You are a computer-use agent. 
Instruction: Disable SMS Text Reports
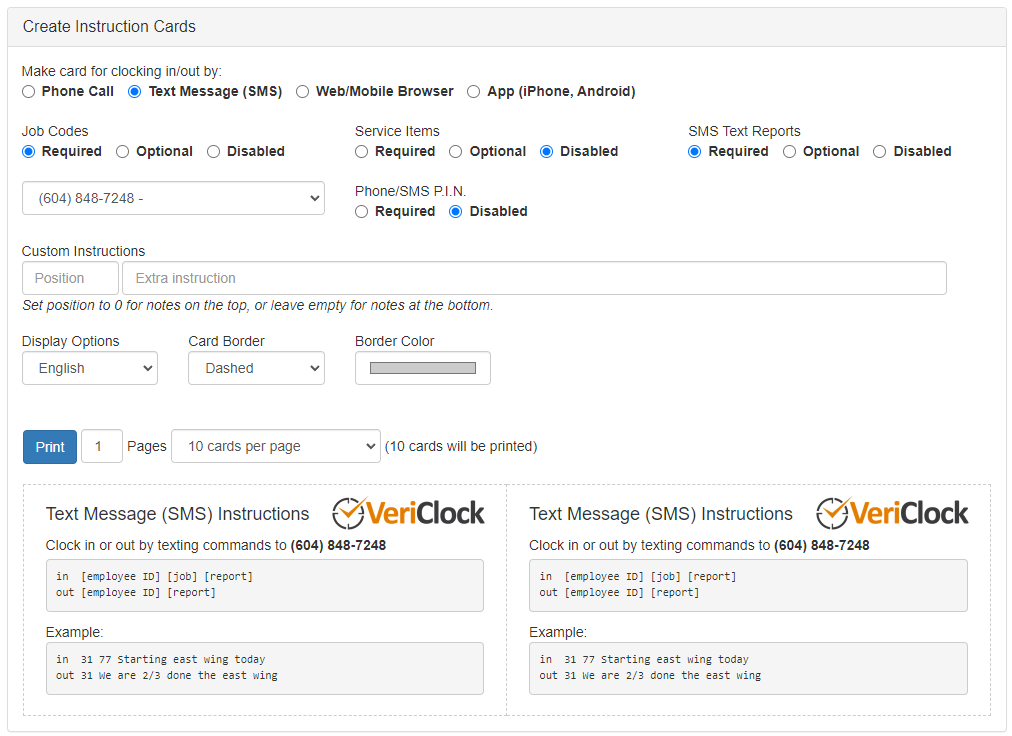pos(879,151)
